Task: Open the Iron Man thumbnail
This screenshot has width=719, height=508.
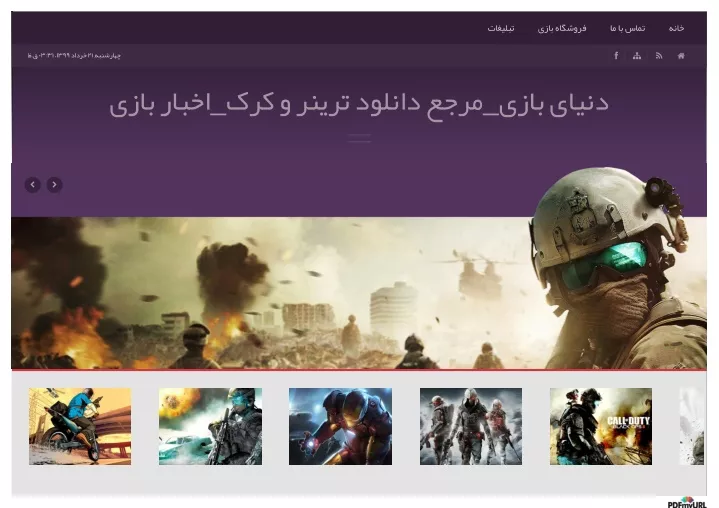Action: point(340,426)
